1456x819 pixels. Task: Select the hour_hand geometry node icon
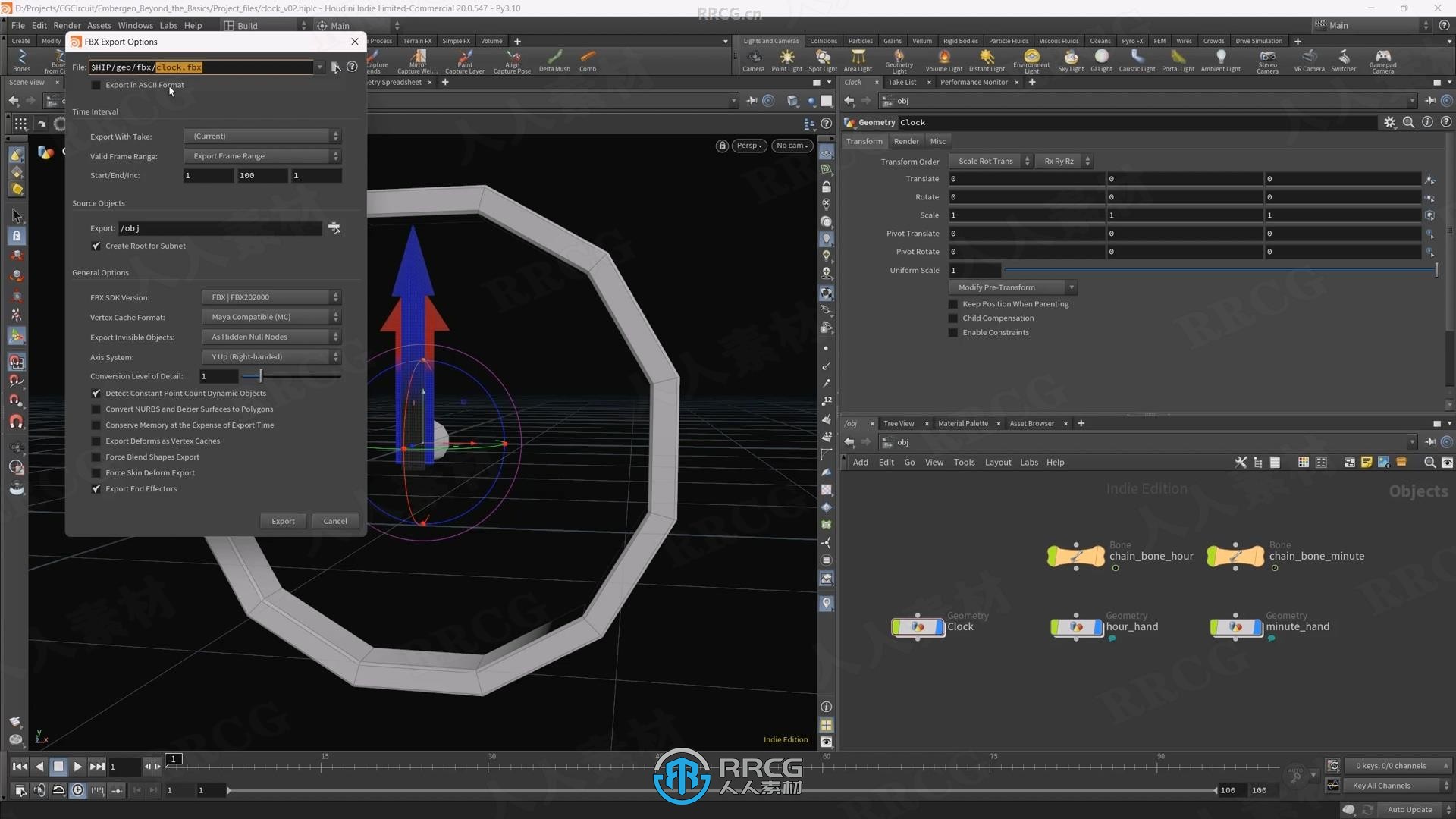pos(1077,626)
